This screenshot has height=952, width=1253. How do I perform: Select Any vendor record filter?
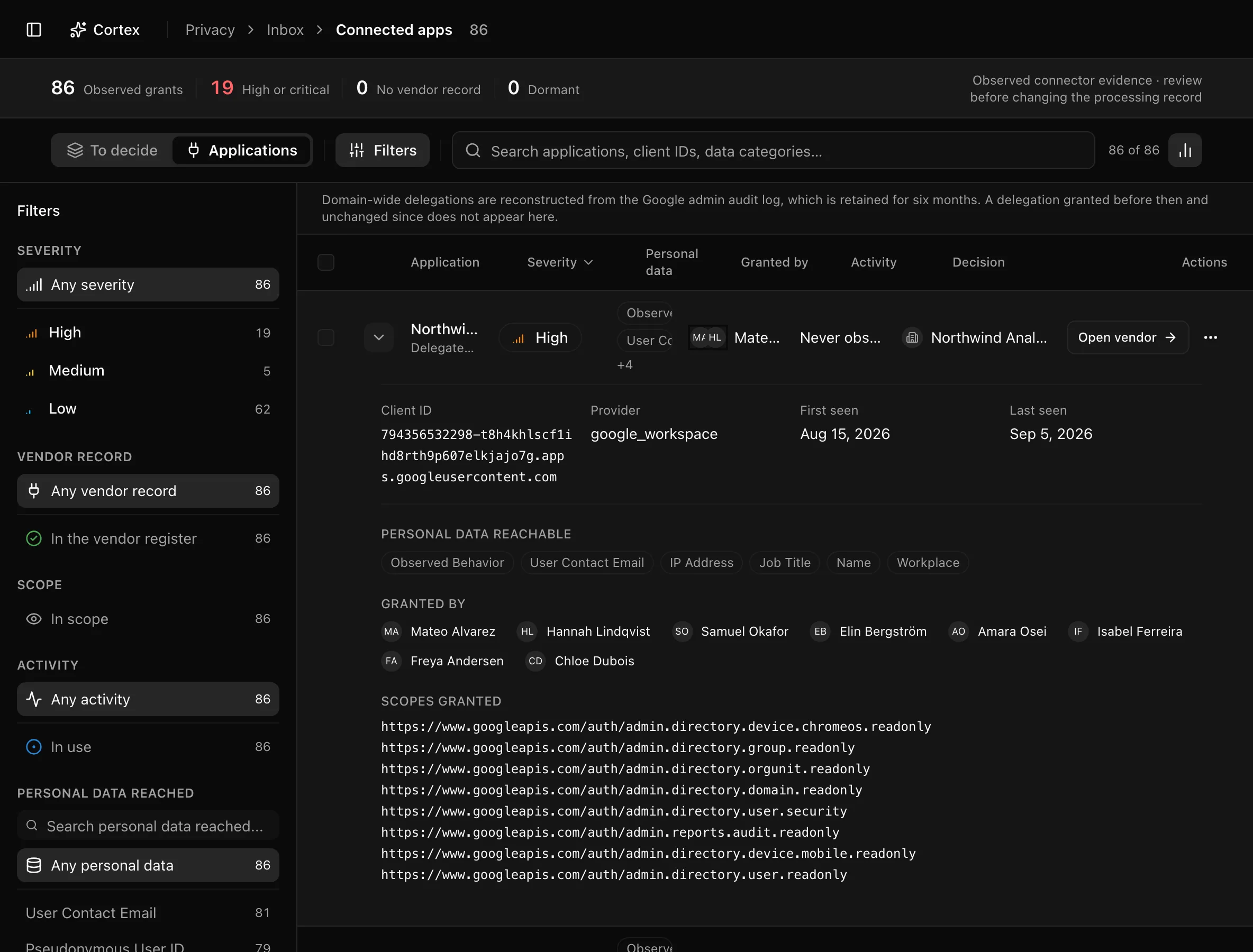coord(148,491)
